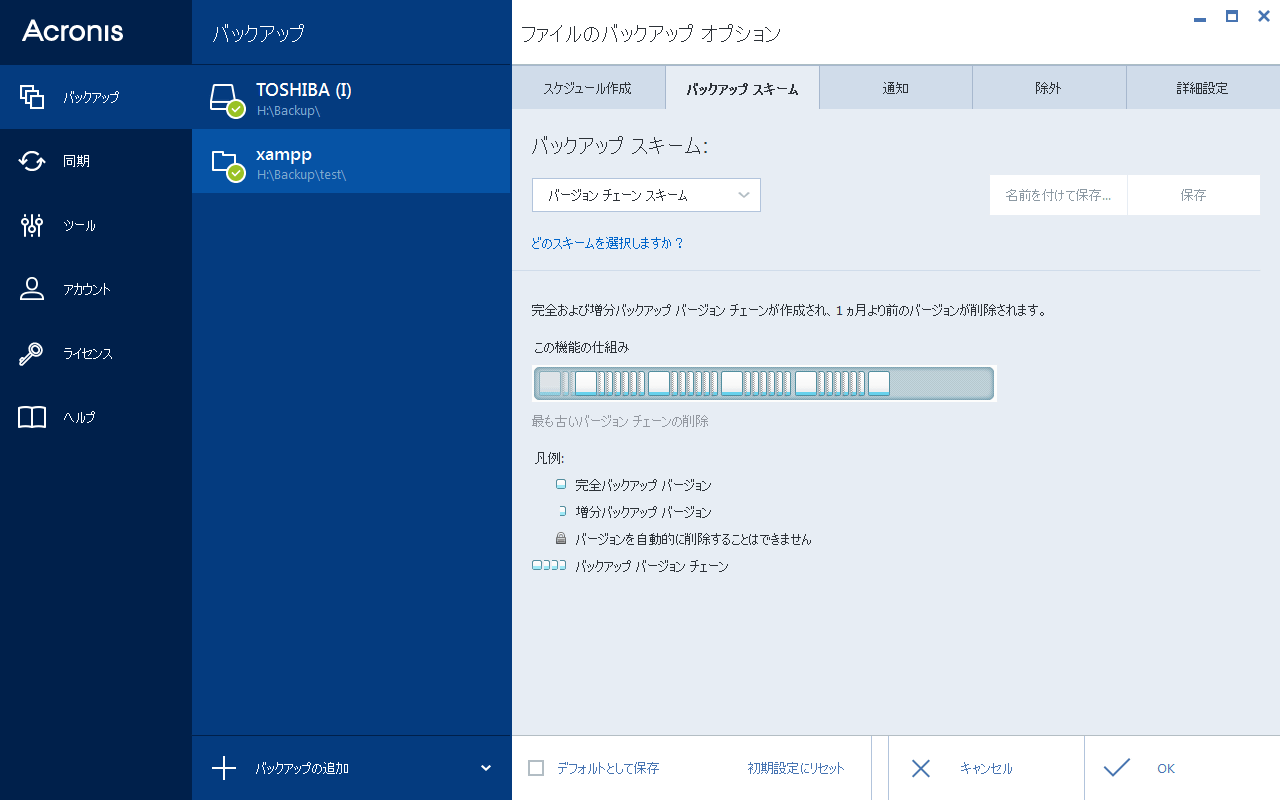This screenshot has width=1280, height=800.
Task: Open the バックアップ sidebar section icon
Action: pyautogui.click(x=32, y=97)
